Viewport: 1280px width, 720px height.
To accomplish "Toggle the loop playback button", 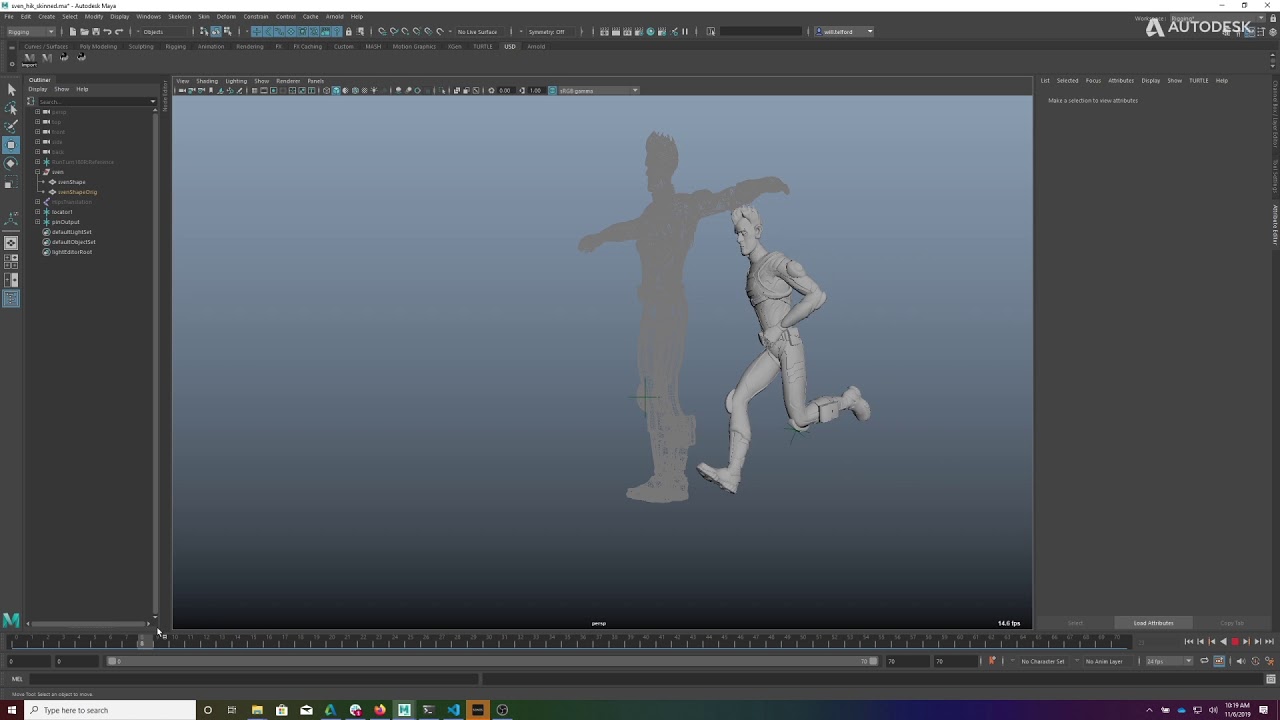I will coord(1204,661).
